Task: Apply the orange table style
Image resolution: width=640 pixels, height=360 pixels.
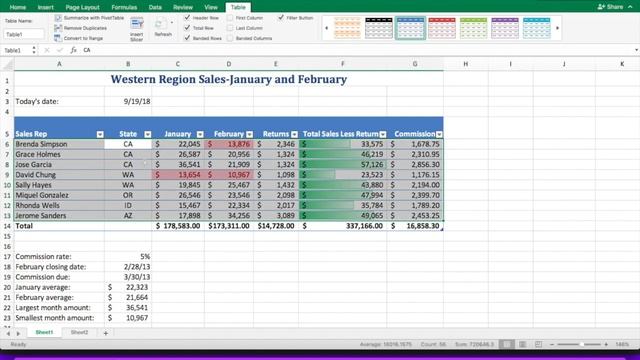Action: pos(347,28)
